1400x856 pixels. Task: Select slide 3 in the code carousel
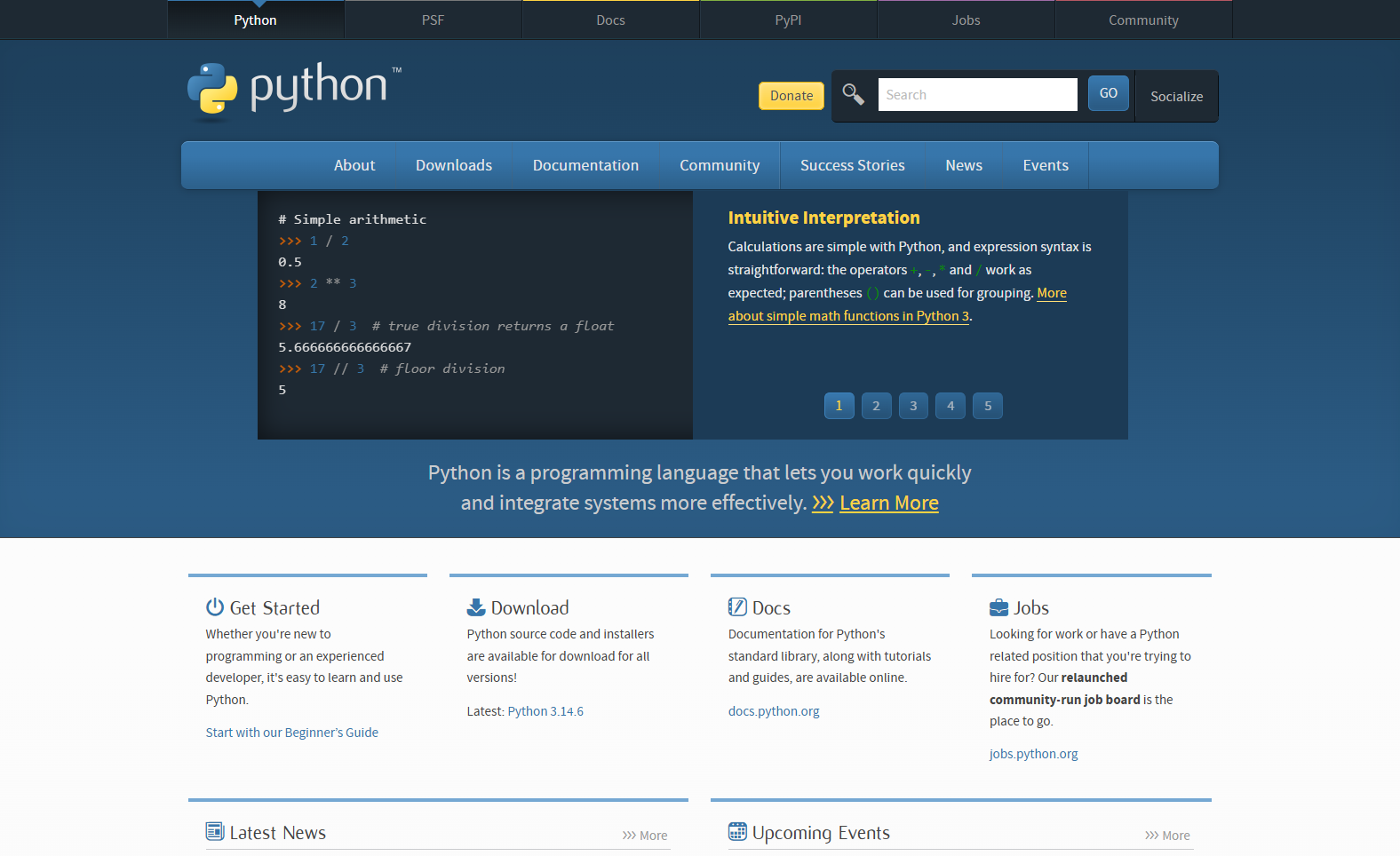point(913,406)
